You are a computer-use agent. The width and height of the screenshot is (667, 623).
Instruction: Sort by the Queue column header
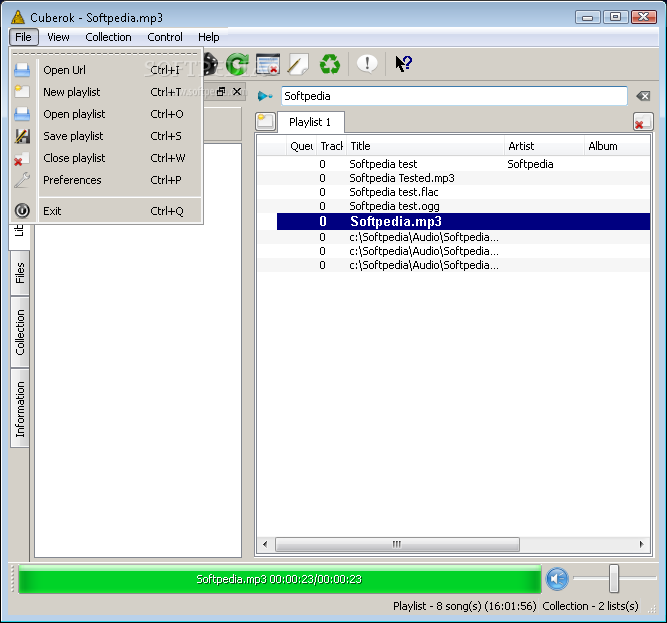click(302, 146)
